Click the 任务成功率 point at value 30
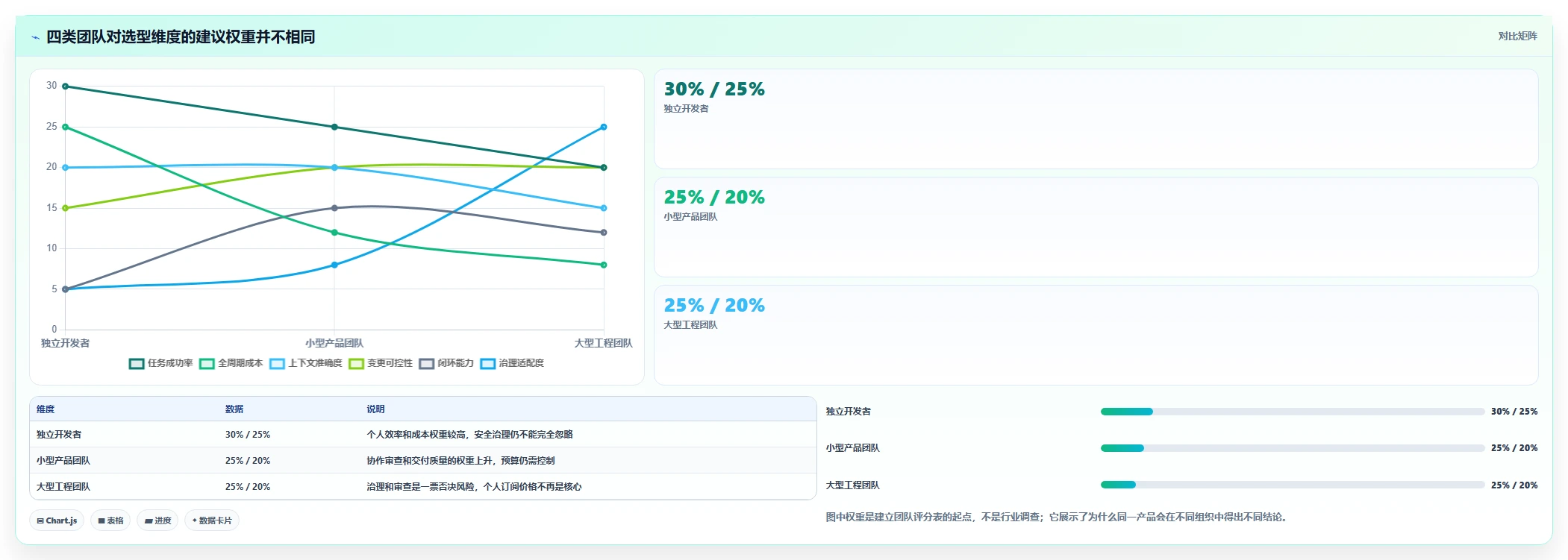1568x560 pixels. (66, 86)
